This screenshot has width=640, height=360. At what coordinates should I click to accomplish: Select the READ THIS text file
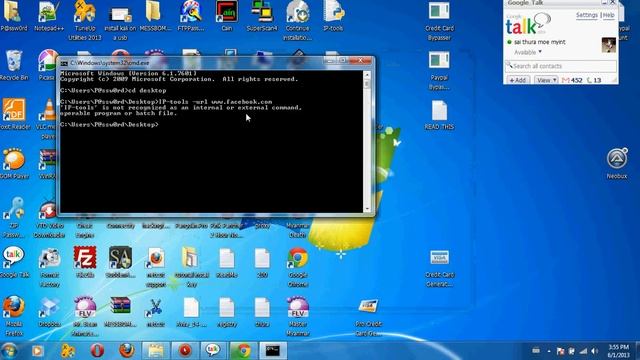(x=439, y=115)
